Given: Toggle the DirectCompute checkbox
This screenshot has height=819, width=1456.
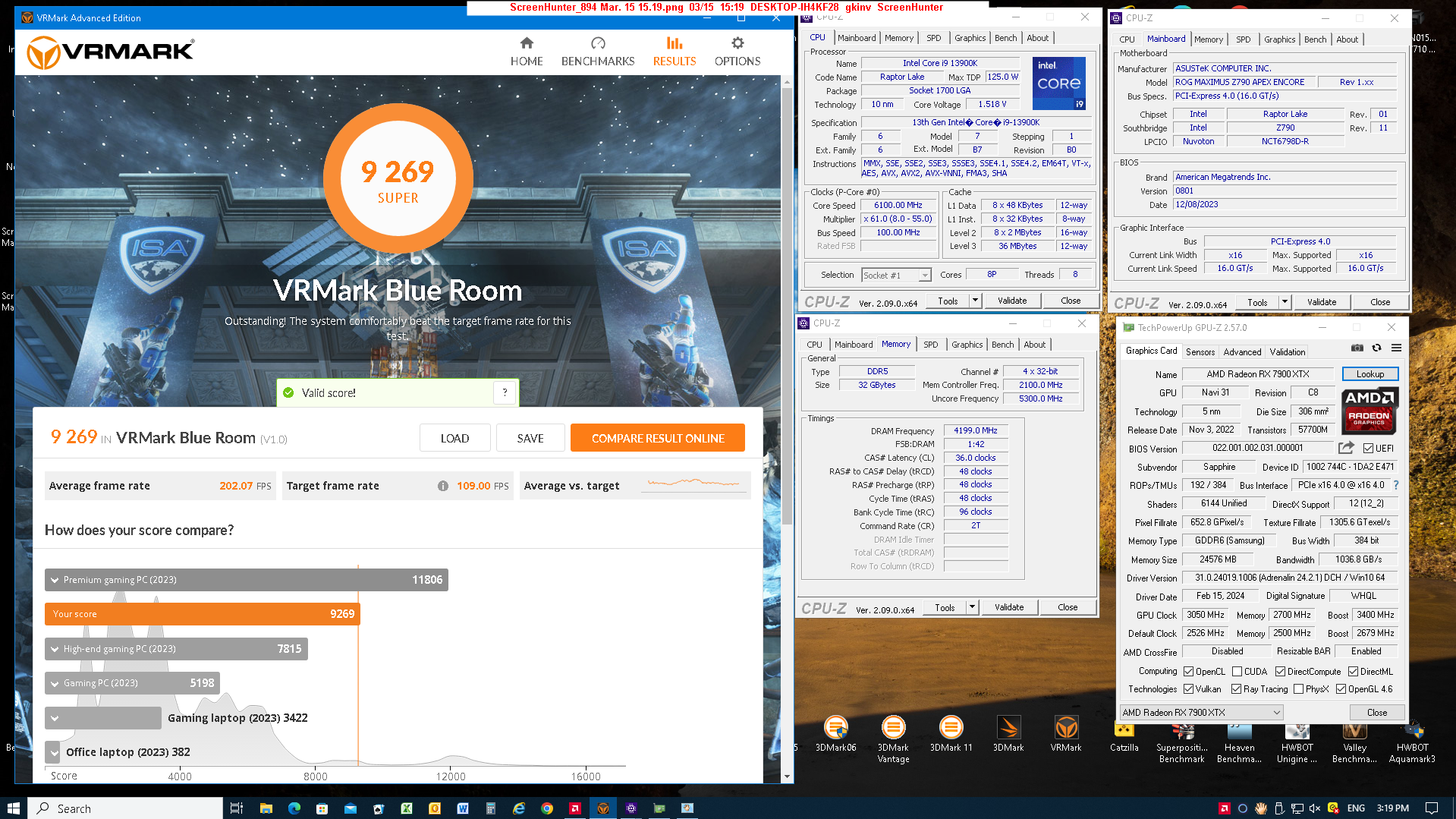Looking at the screenshot, I should point(1281,672).
